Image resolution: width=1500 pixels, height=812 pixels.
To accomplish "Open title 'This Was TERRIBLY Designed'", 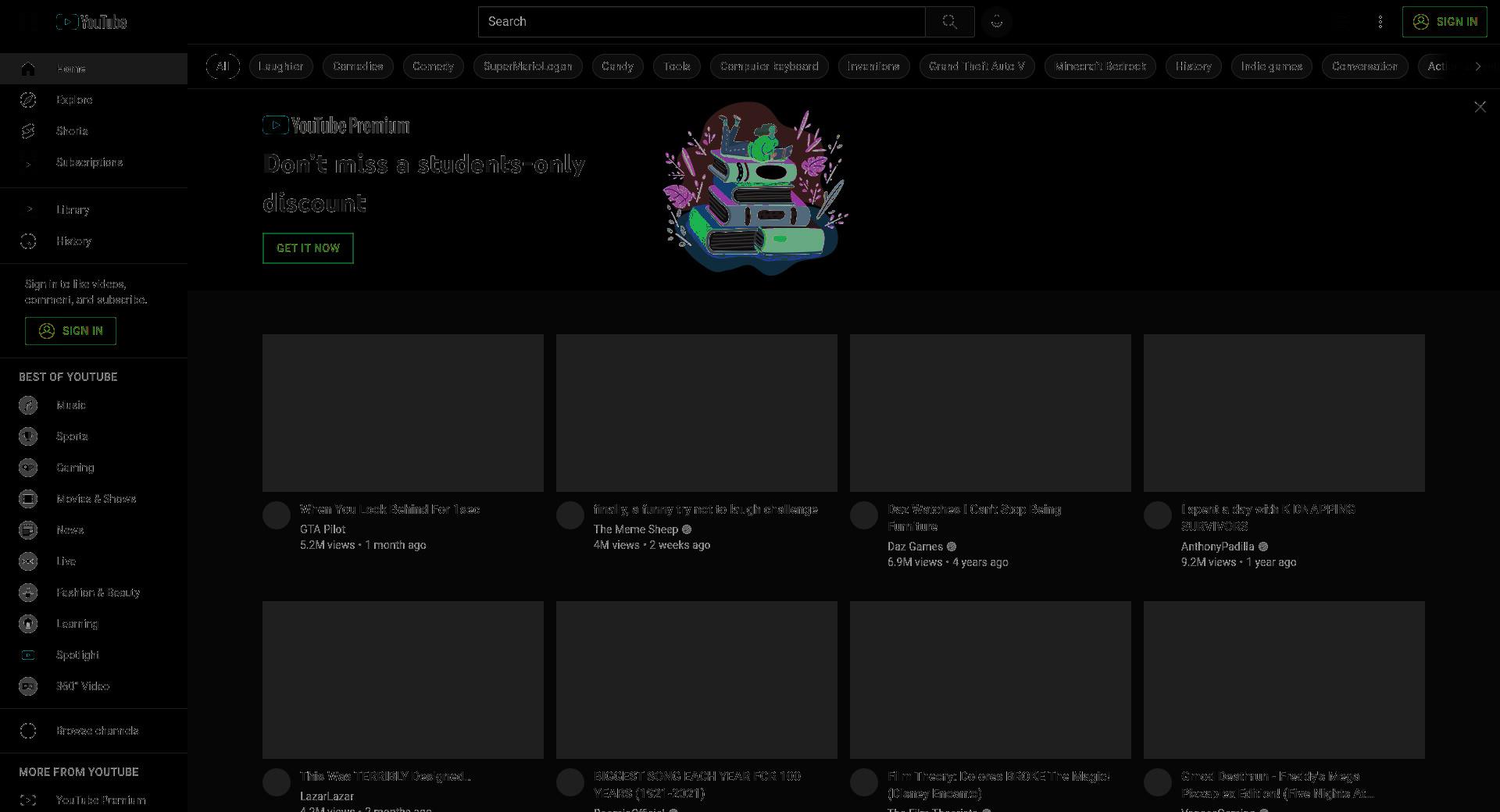I will pyautogui.click(x=385, y=776).
